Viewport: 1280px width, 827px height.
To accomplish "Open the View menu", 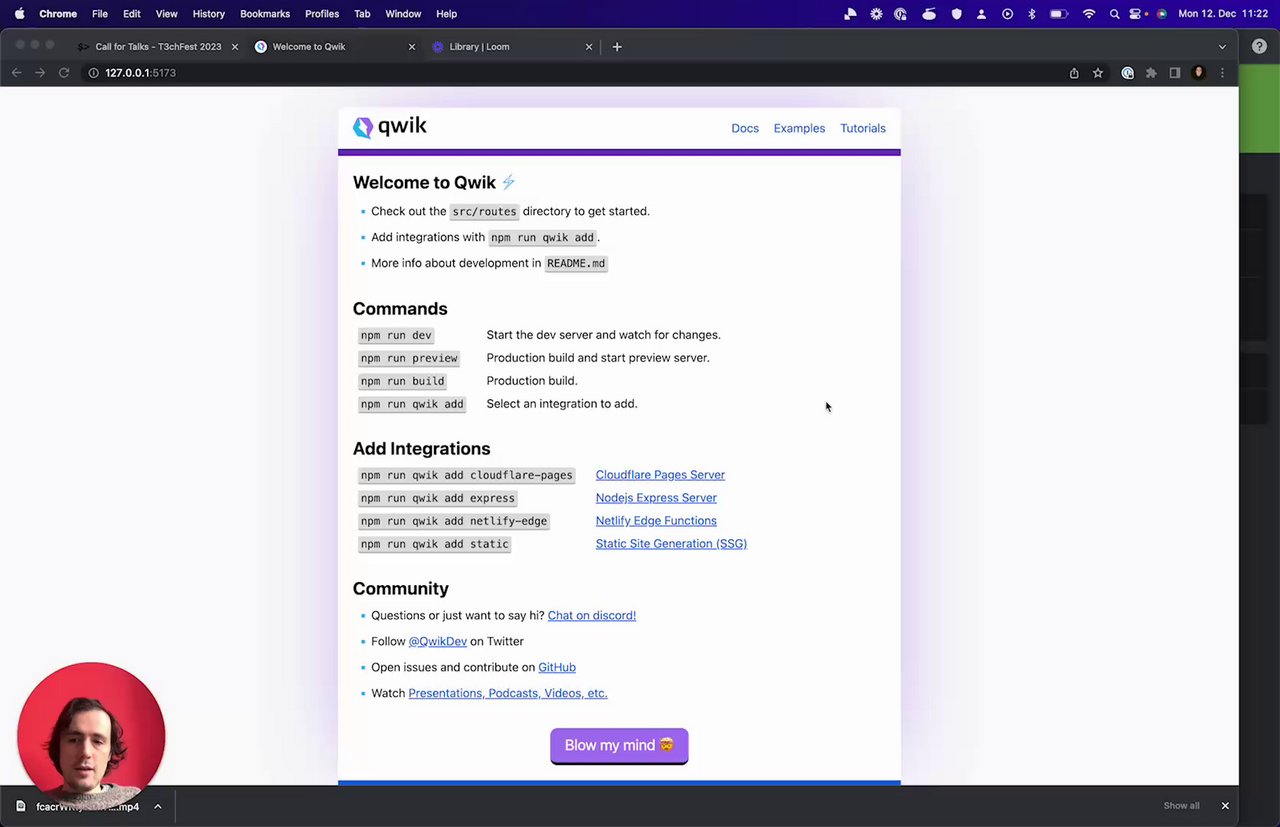I will click(x=167, y=14).
